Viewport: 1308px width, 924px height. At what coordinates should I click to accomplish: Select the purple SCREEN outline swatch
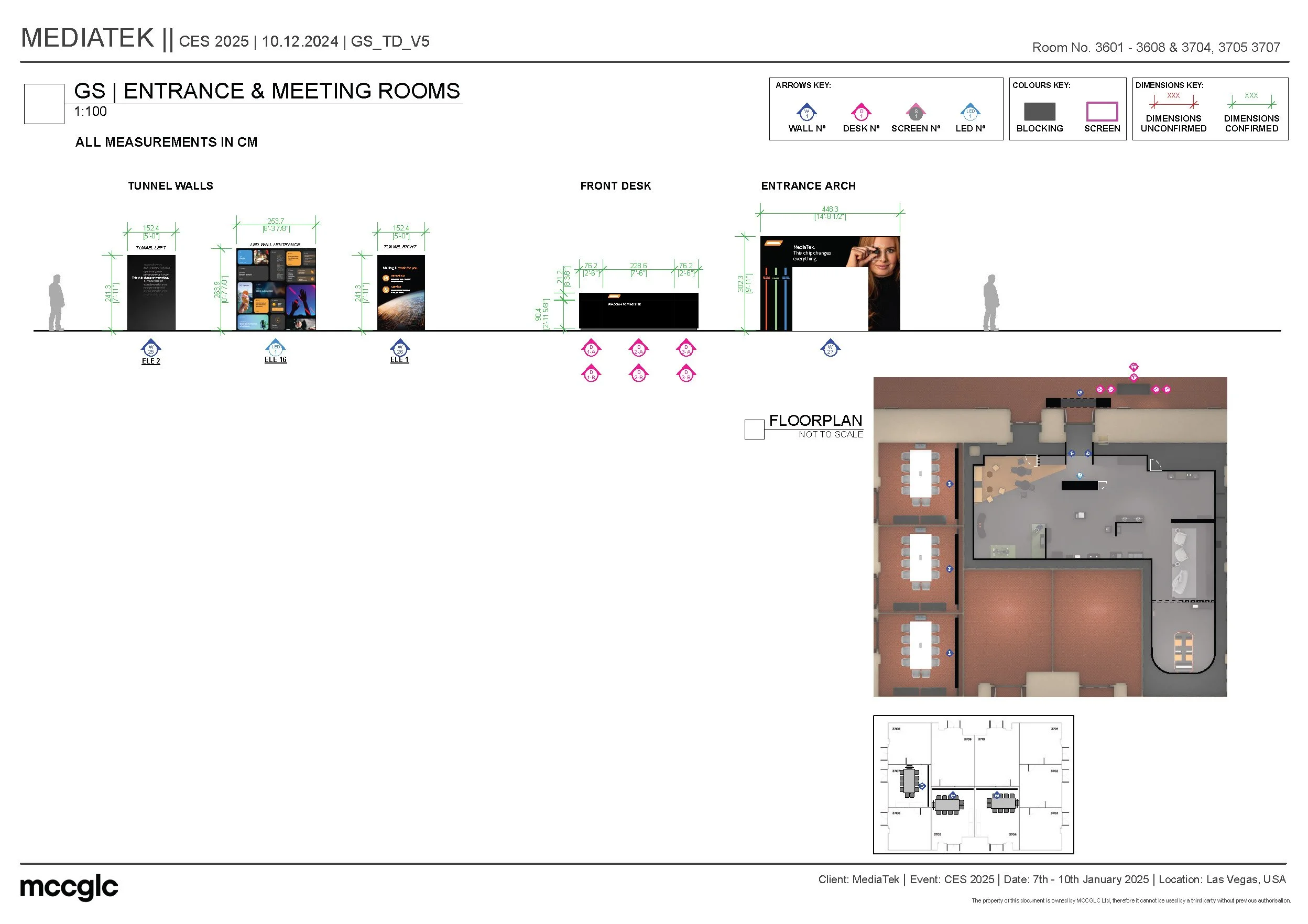tap(1102, 112)
